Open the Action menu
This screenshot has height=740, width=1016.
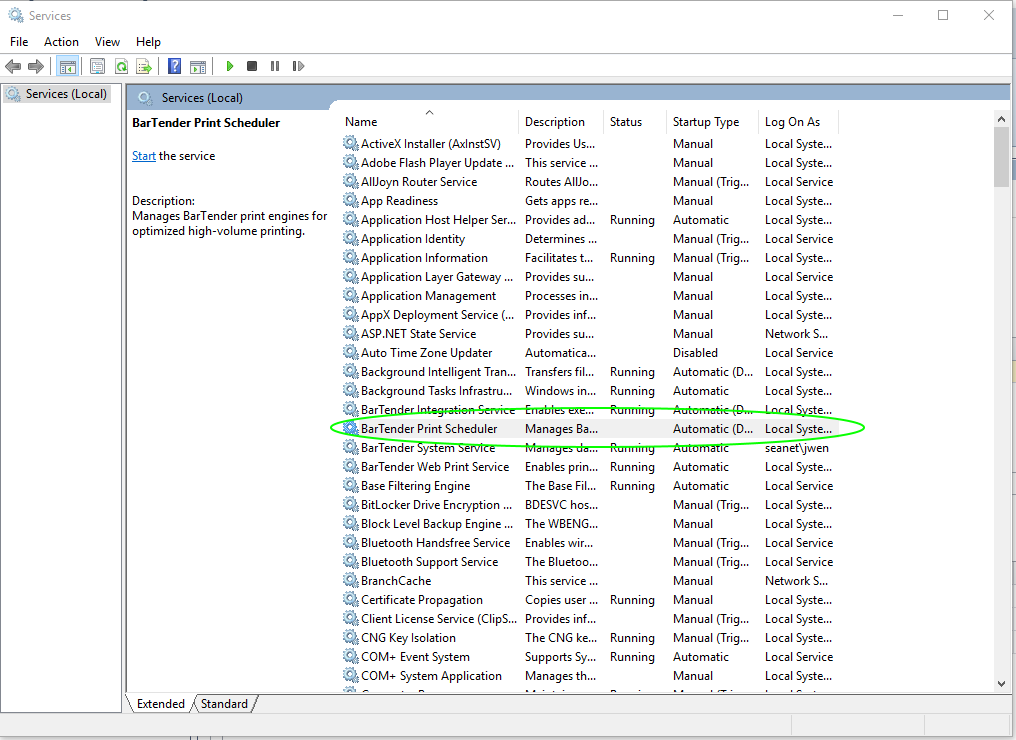[x=61, y=41]
